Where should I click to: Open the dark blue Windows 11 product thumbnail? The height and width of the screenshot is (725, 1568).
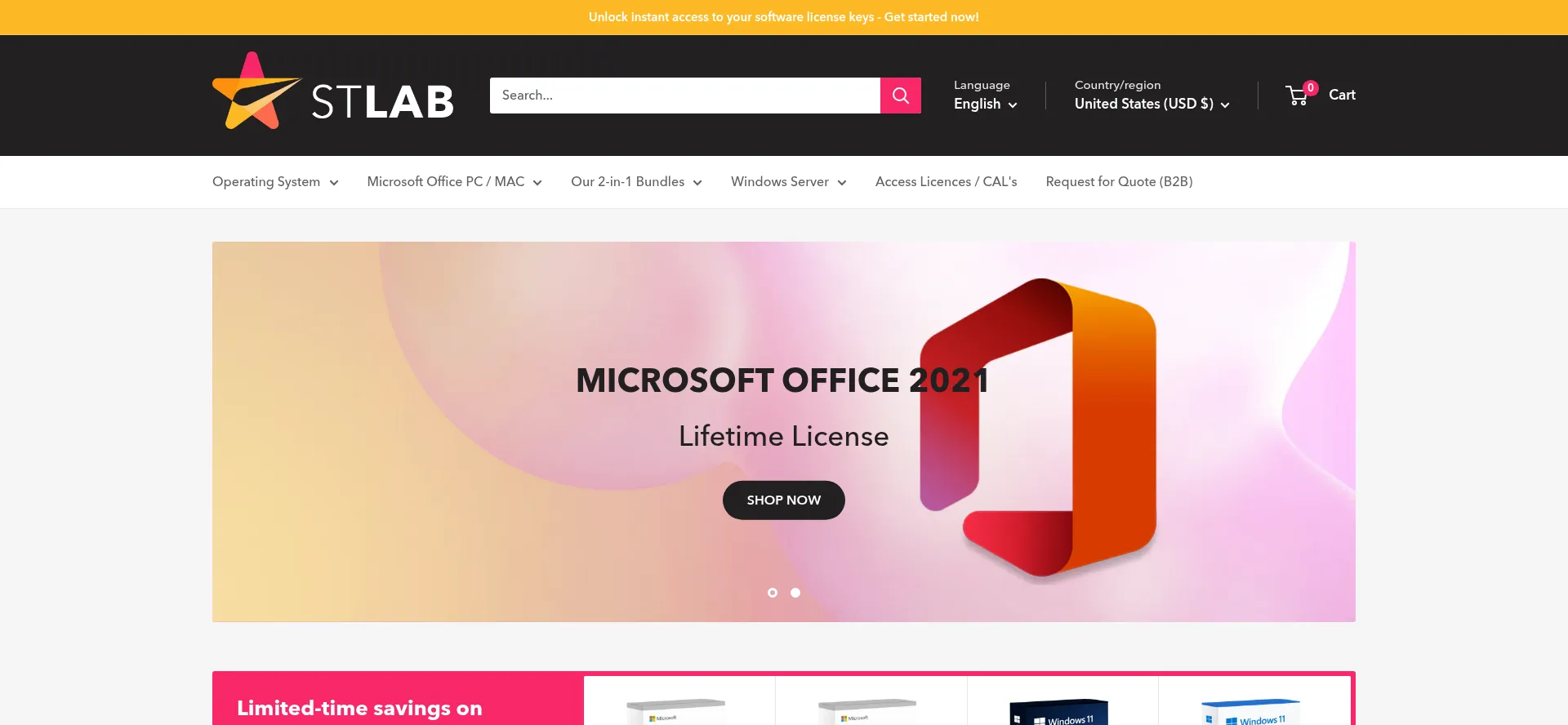[1059, 712]
